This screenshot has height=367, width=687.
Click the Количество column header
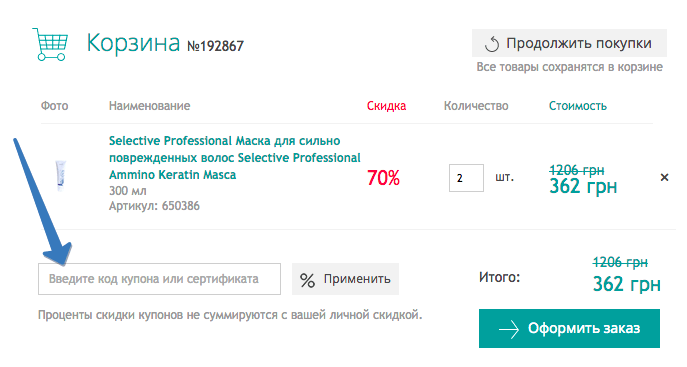coord(476,106)
